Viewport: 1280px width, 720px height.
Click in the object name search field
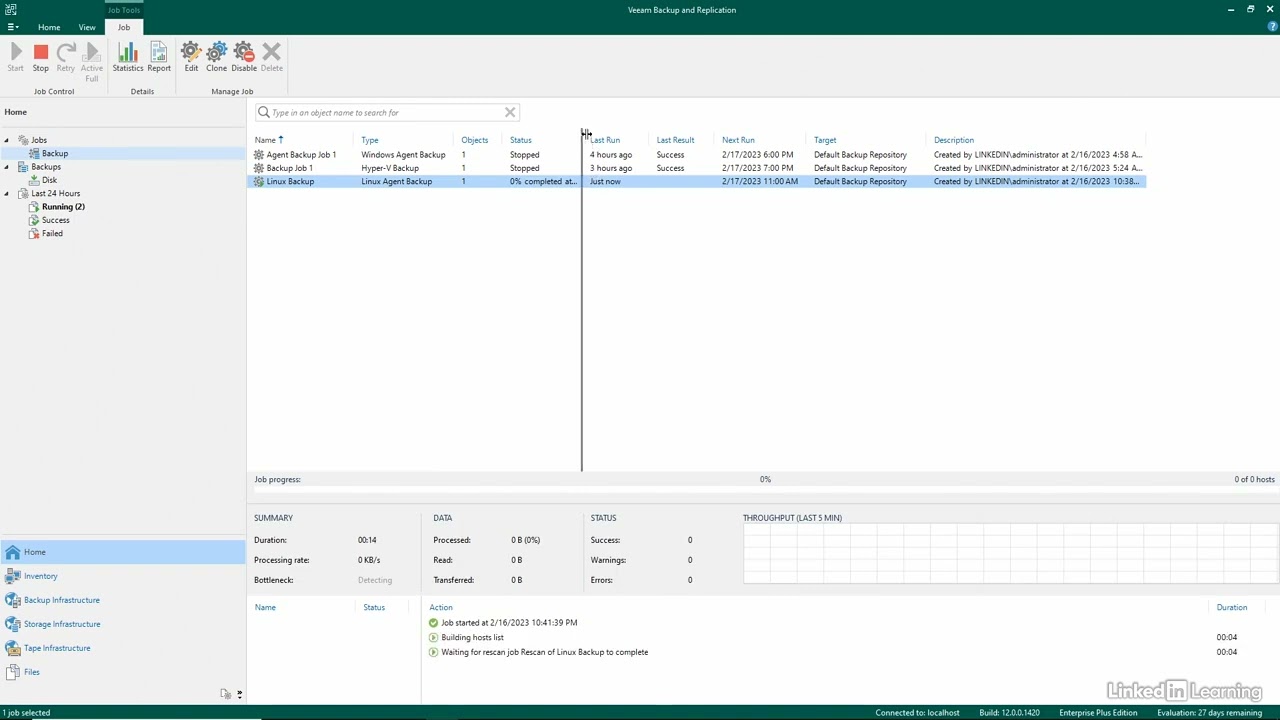385,112
